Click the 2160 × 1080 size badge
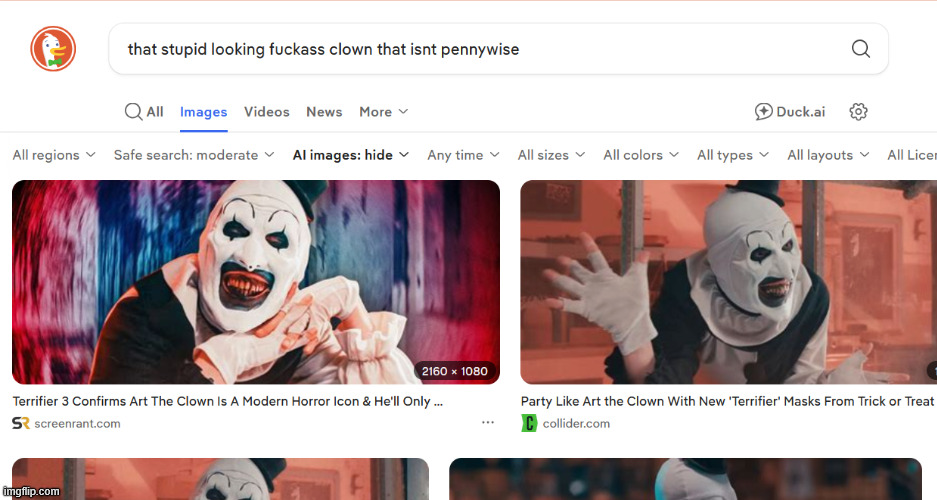 tap(455, 371)
